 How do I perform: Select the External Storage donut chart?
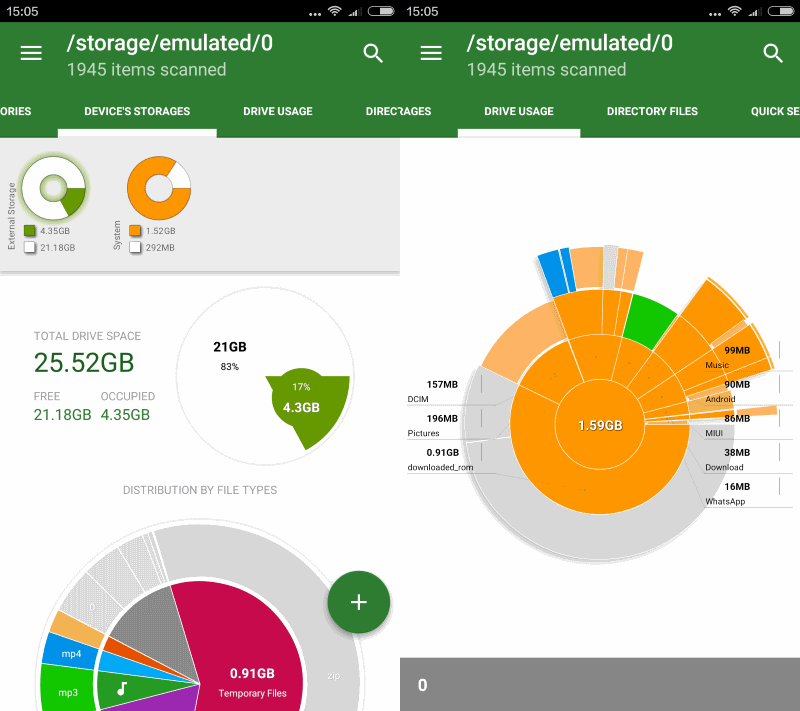point(54,188)
